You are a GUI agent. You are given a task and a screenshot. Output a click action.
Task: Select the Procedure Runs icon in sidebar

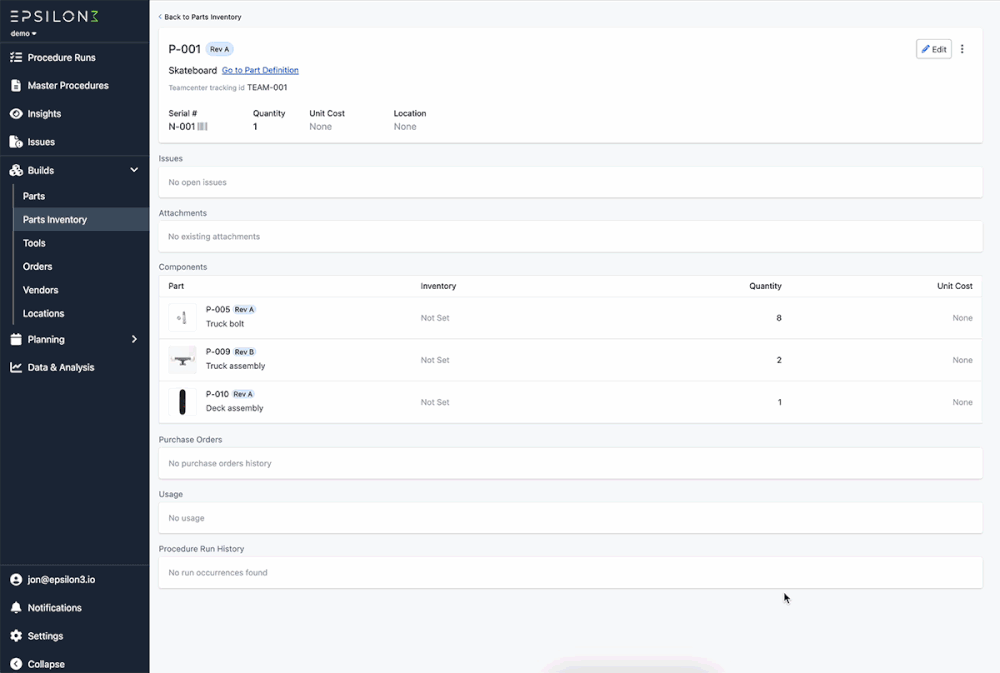tap(17, 57)
